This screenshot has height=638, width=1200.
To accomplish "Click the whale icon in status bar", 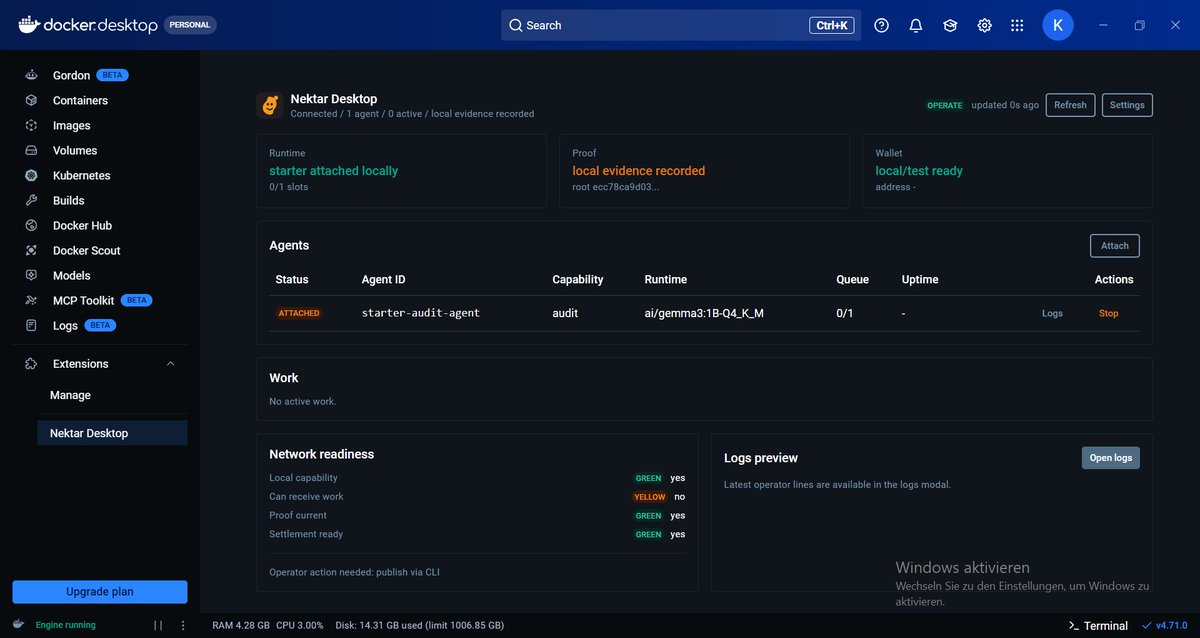I will pyautogui.click(x=18, y=624).
